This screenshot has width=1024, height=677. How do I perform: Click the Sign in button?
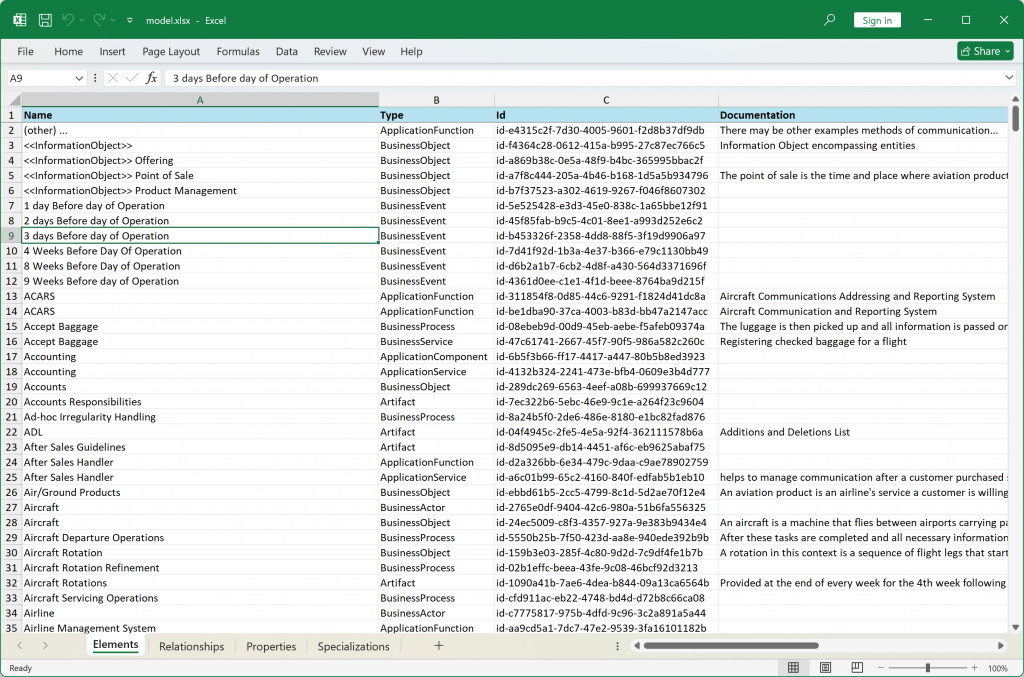[877, 20]
